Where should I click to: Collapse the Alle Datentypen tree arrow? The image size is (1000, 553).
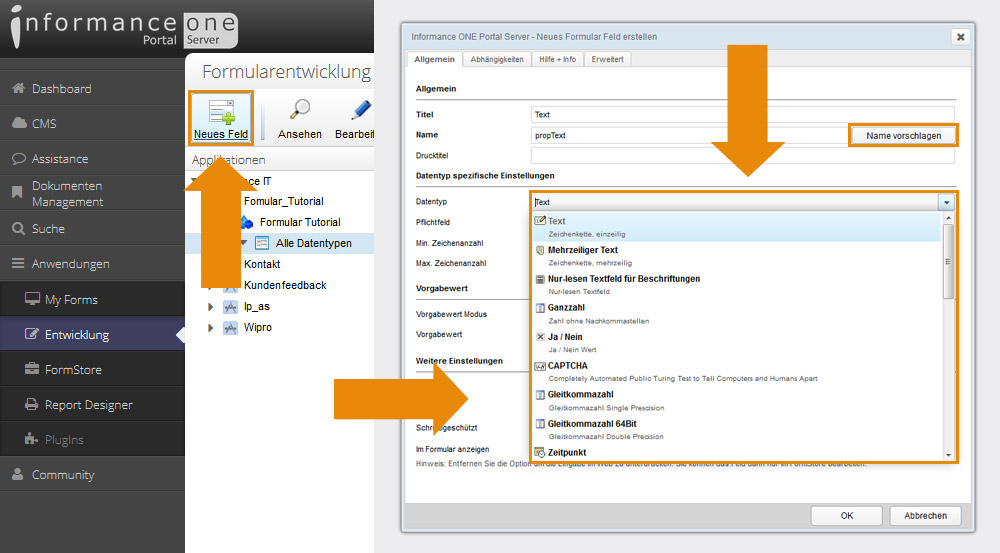(x=244, y=243)
